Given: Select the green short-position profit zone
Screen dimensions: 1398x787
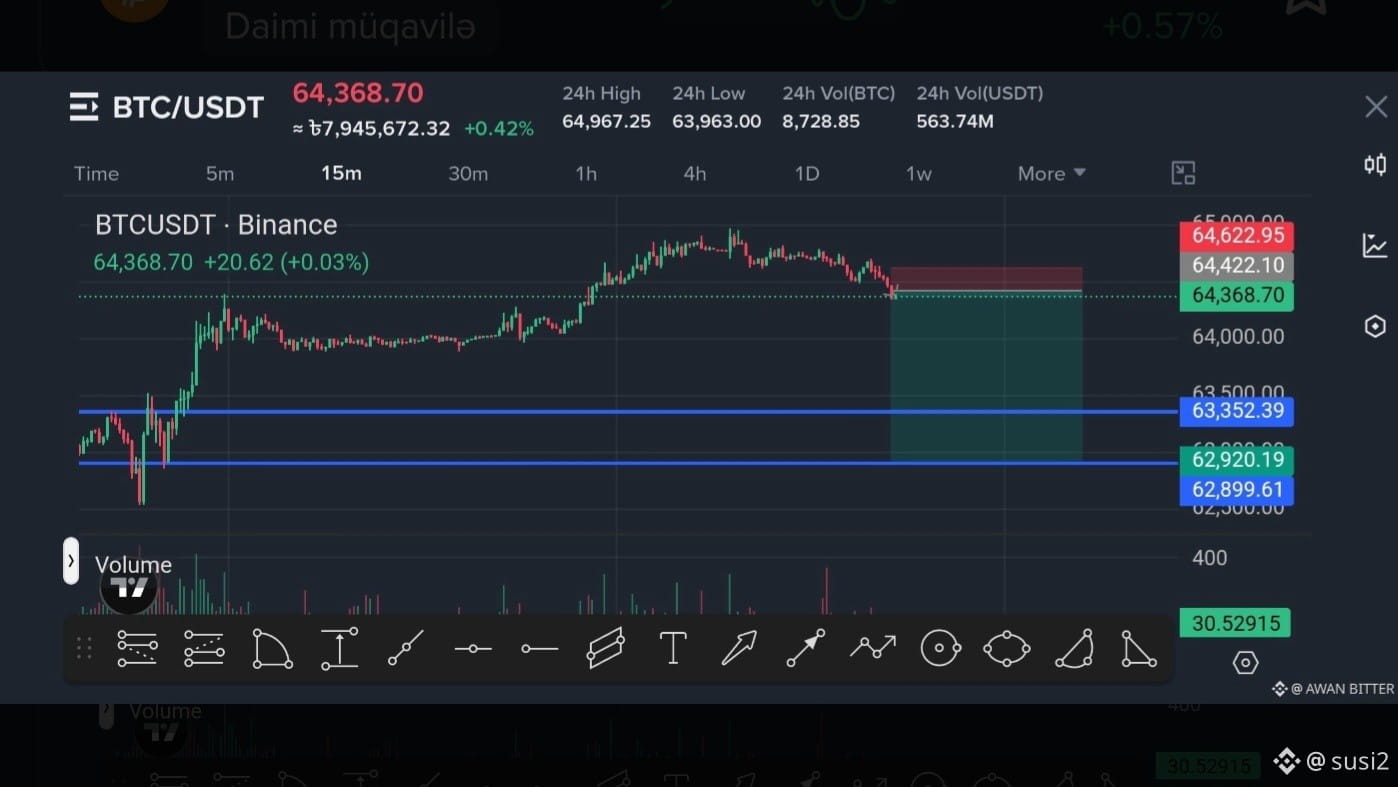Looking at the screenshot, I should [986, 376].
